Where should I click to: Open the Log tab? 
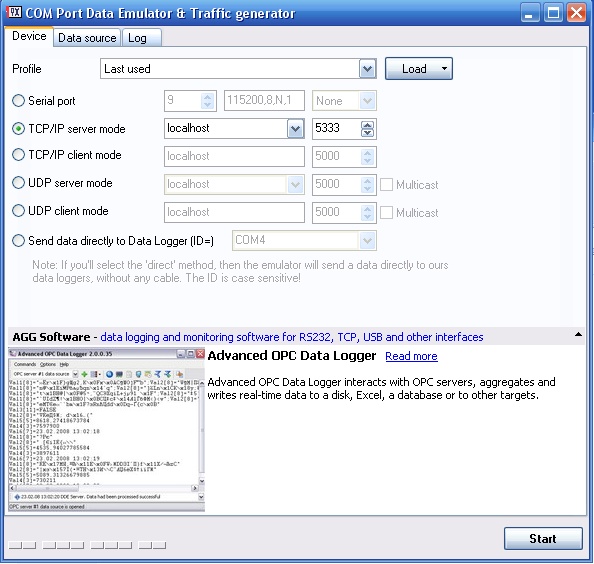click(142, 38)
